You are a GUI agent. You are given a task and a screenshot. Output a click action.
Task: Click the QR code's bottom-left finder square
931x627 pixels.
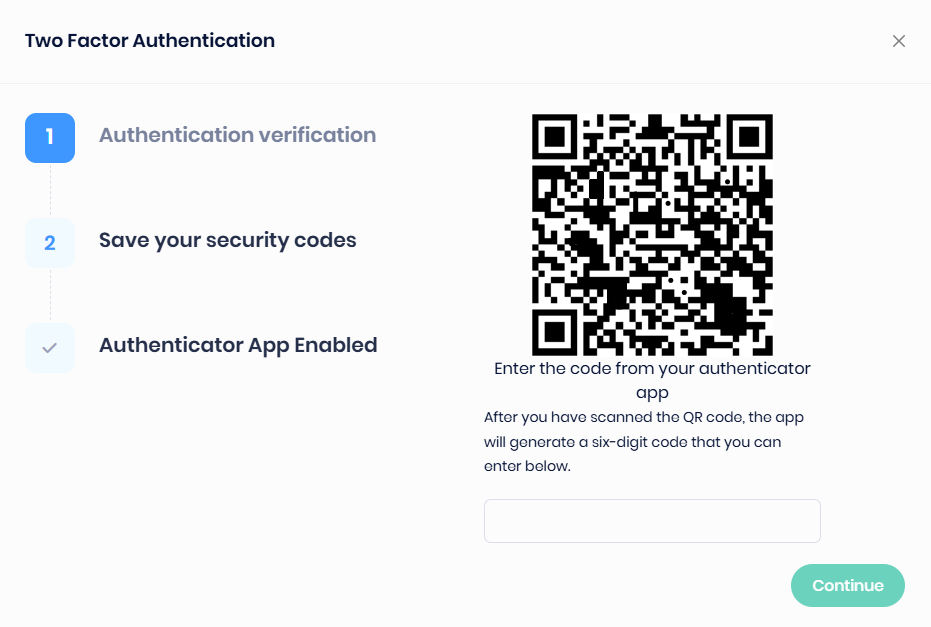[556, 331]
